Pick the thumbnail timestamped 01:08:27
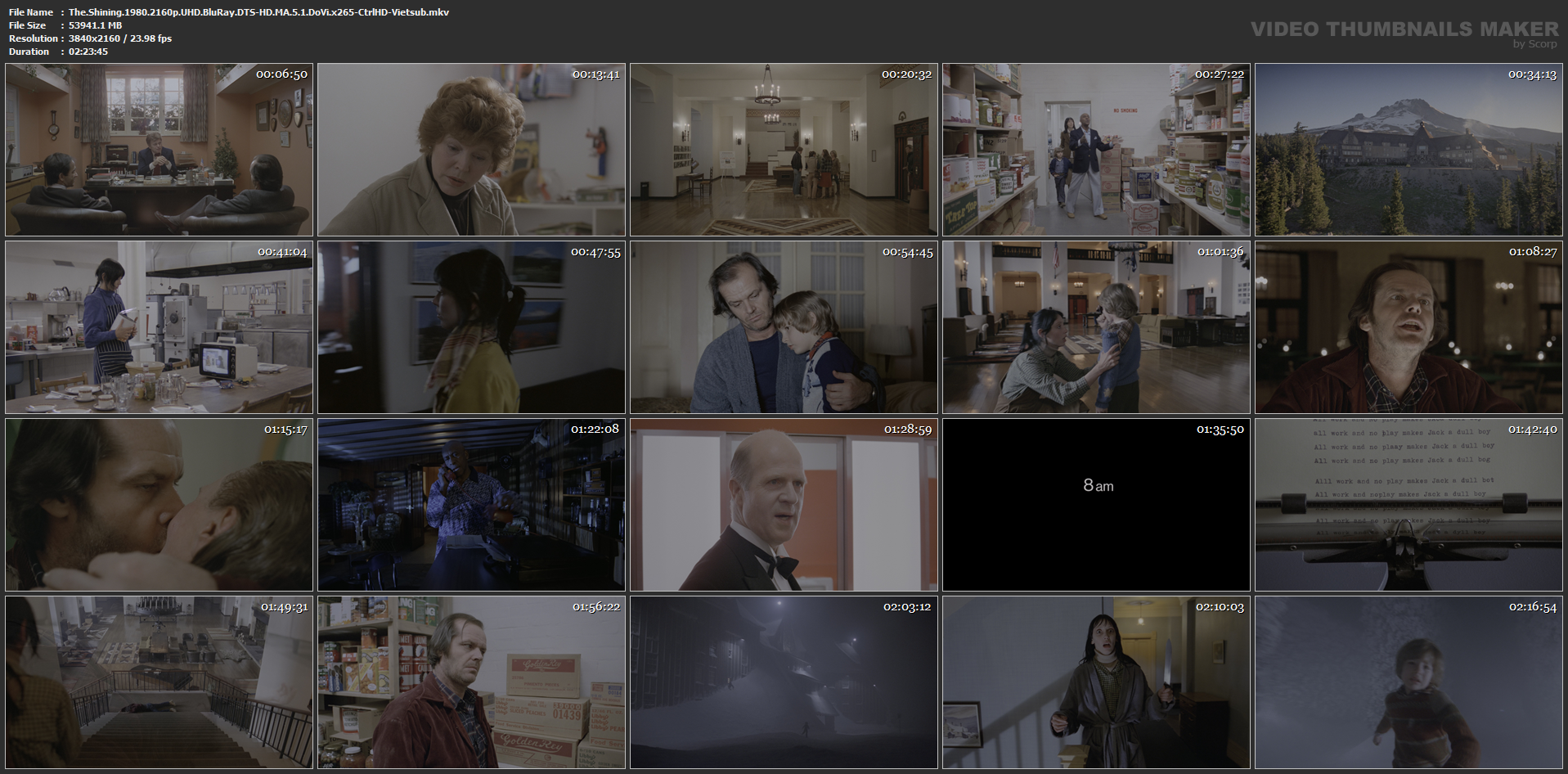Viewport: 1568px width, 774px height. [x=1409, y=327]
